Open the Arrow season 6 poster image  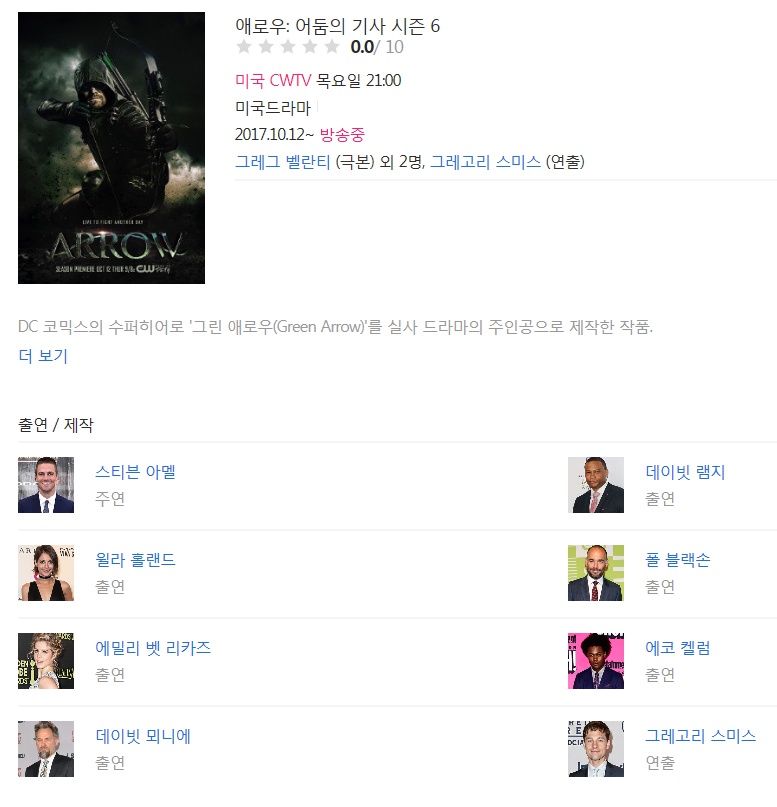pos(111,148)
